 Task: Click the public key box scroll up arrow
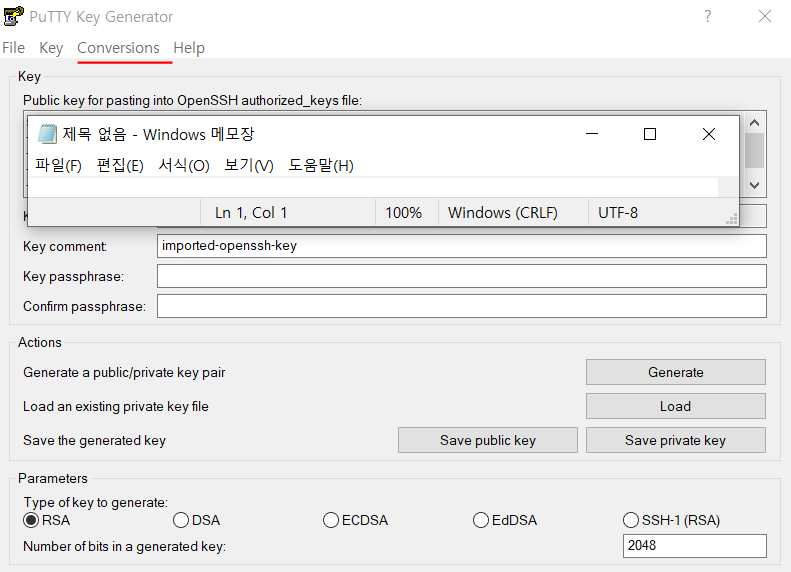pos(755,123)
